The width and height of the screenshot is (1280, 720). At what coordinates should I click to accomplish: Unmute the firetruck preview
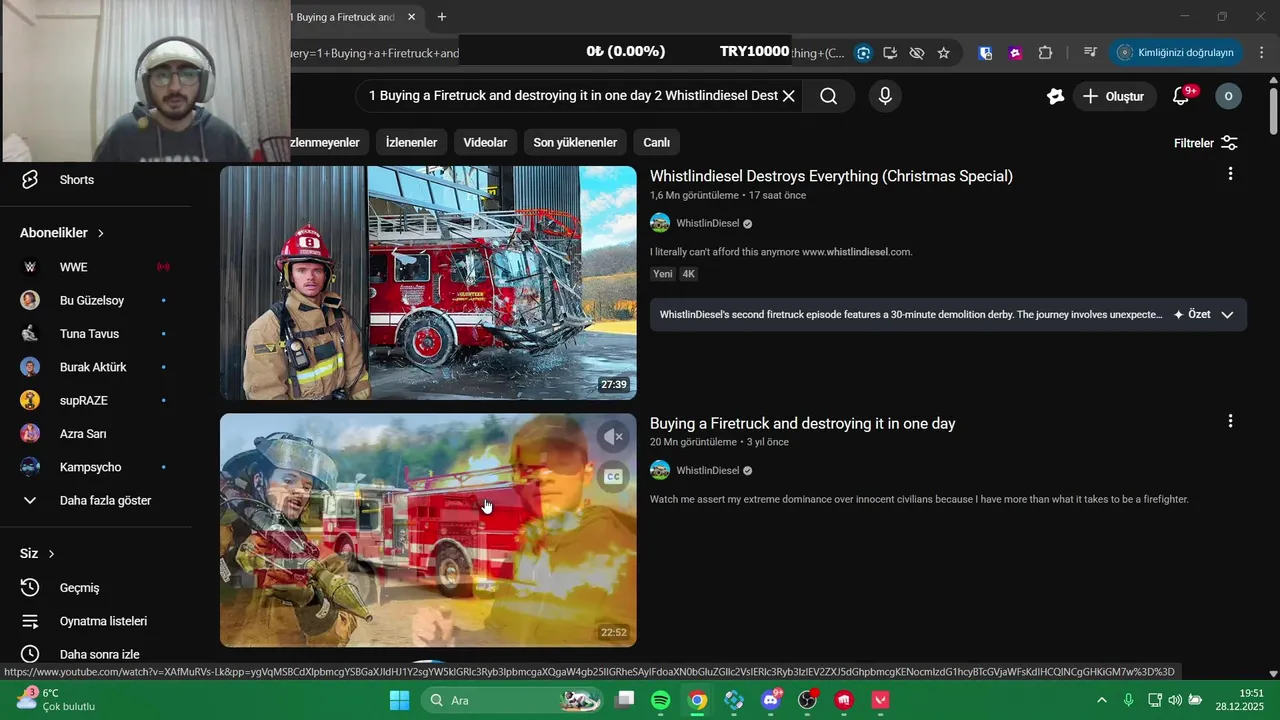click(613, 437)
